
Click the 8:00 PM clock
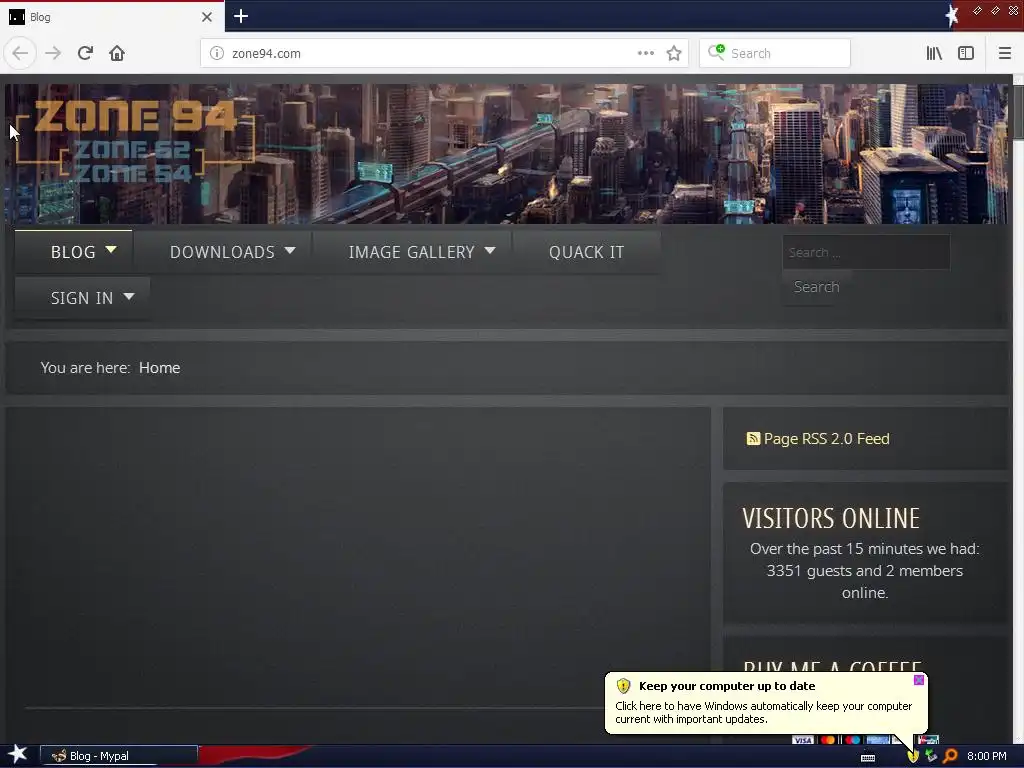[x=986, y=756]
